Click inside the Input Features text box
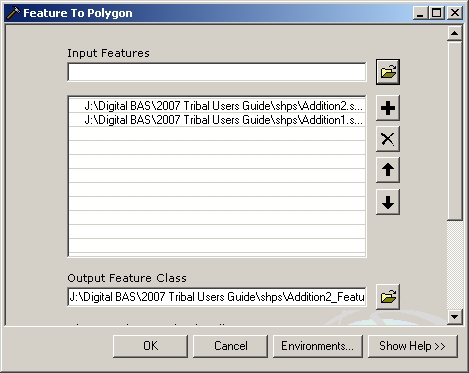This screenshot has width=469, height=373. tap(217, 72)
